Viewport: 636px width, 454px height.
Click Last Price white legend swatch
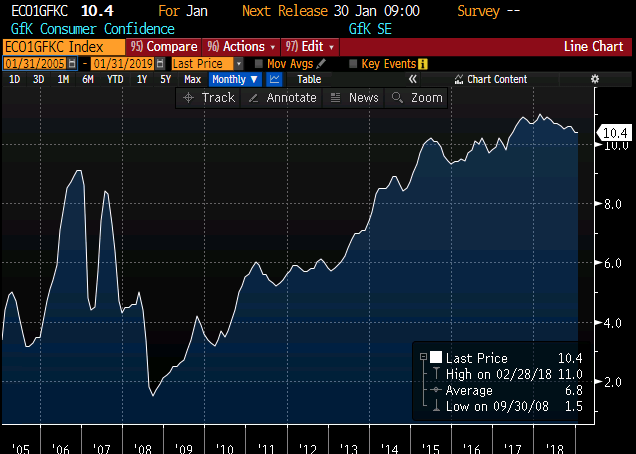tap(436, 357)
